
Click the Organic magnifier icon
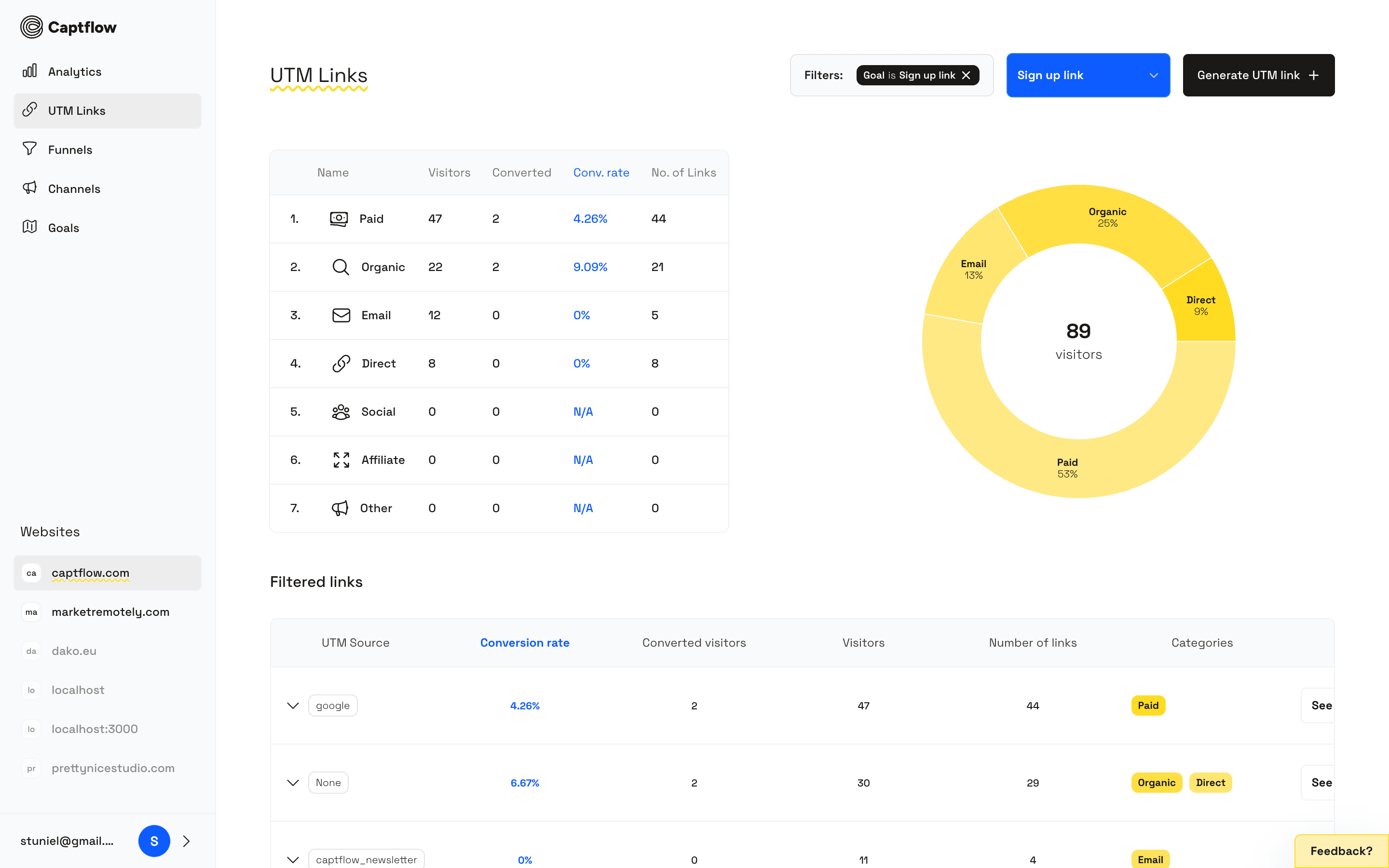click(x=340, y=267)
